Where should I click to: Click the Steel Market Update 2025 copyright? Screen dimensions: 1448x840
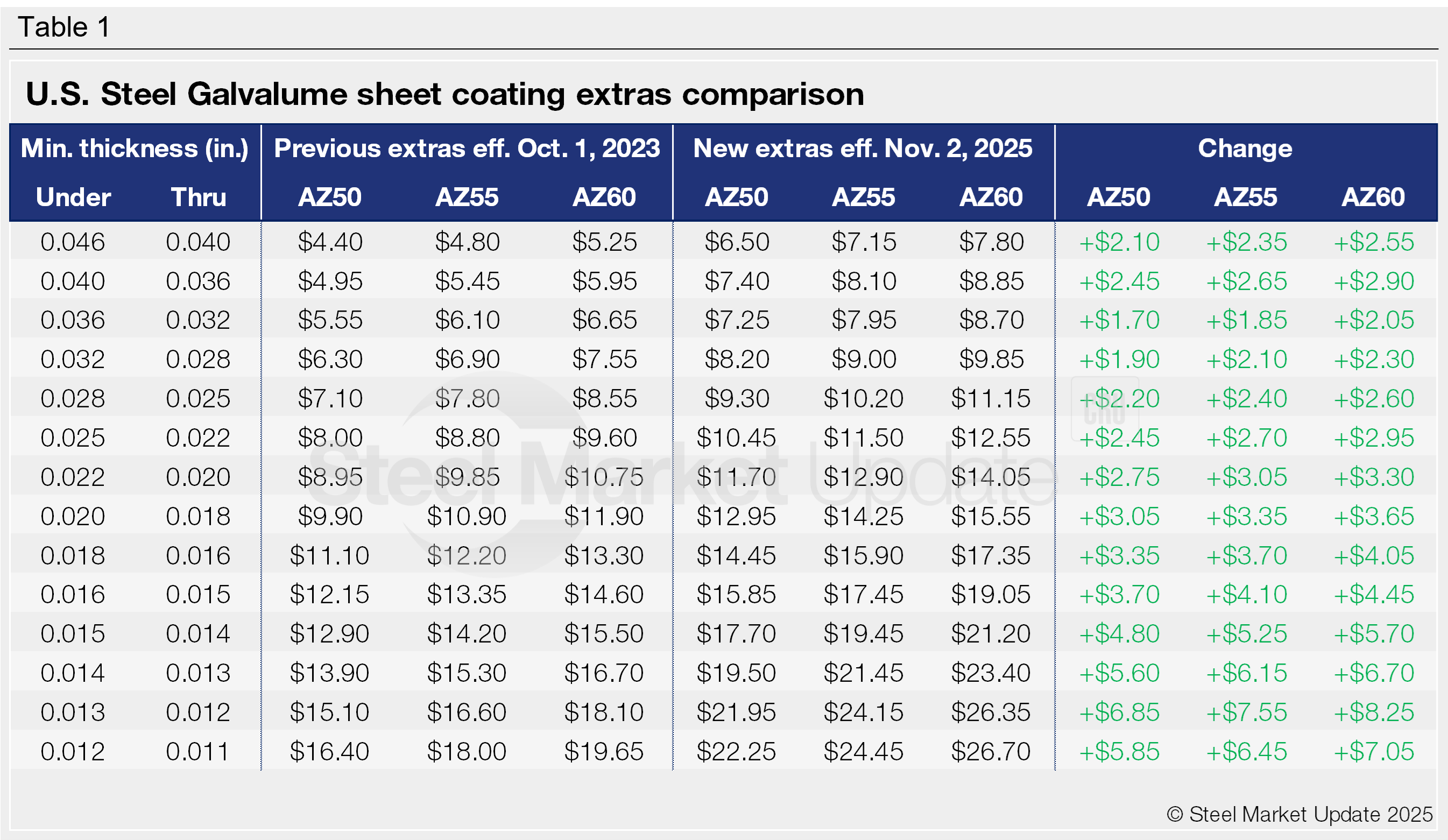point(1299,814)
